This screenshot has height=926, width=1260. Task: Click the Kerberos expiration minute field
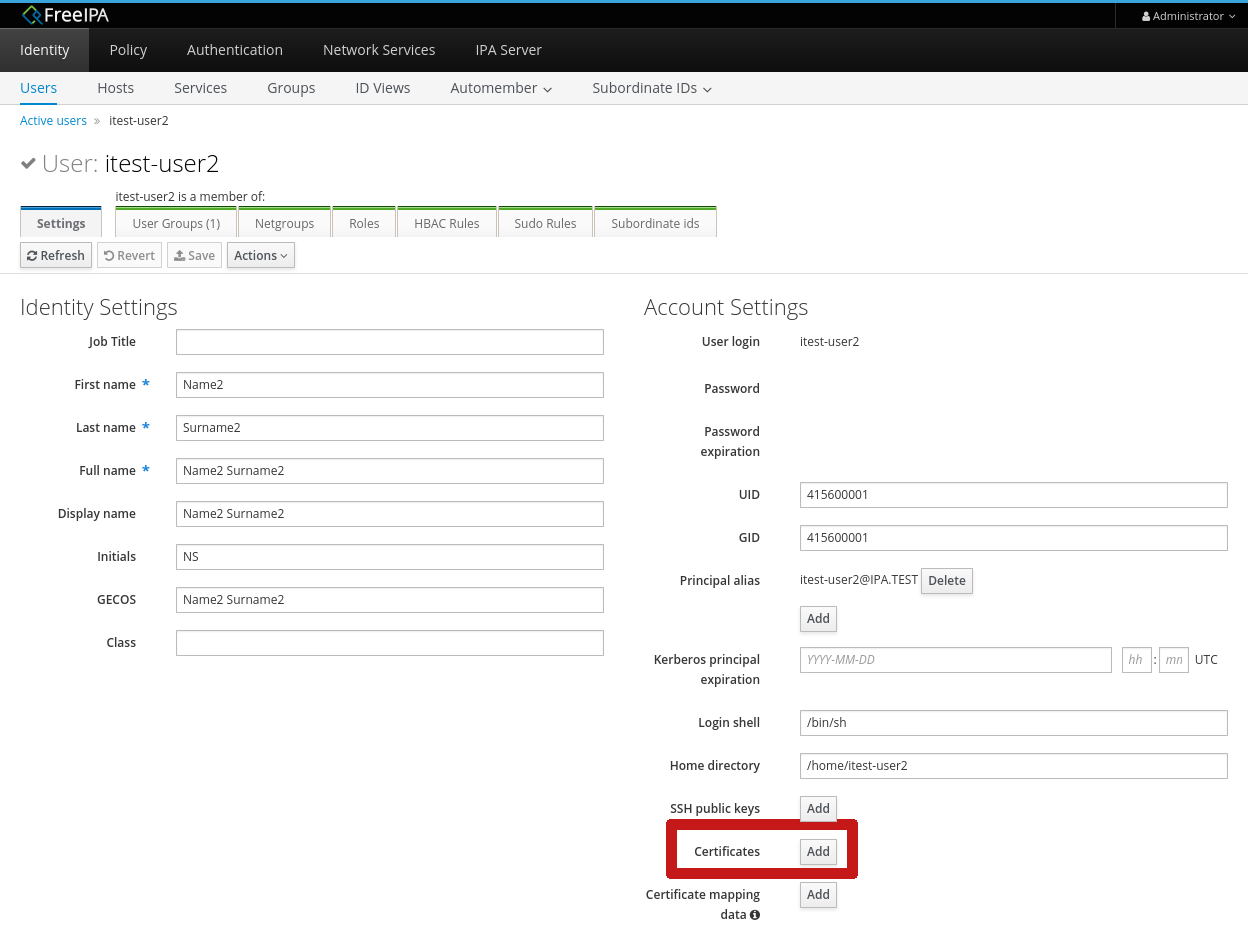click(x=1174, y=660)
